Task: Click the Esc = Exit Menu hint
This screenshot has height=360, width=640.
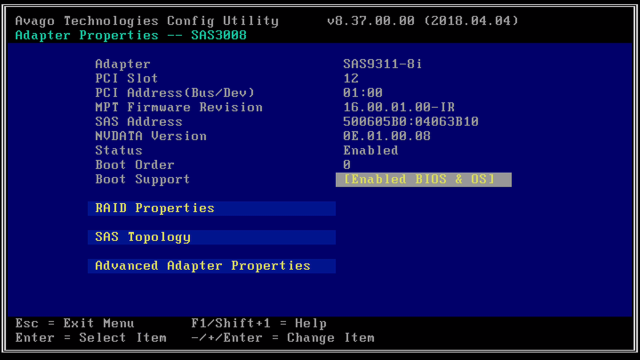Action: click(x=75, y=323)
